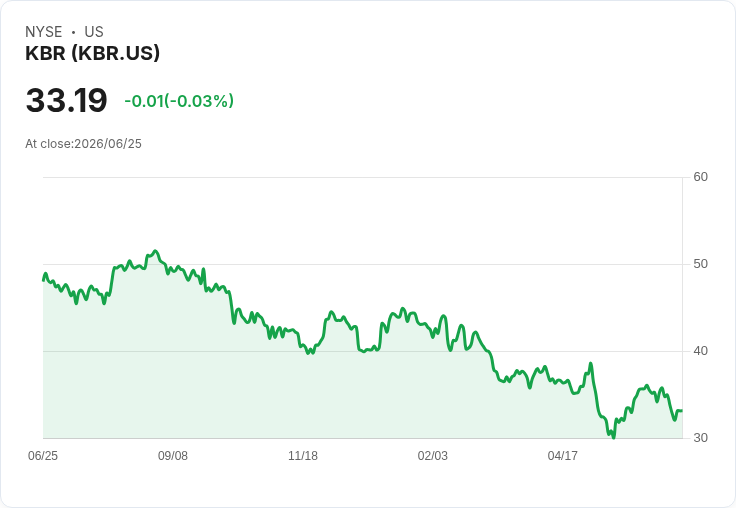Click the At close:2026/06/25 text
Screen dimensions: 736x508
tap(84, 144)
